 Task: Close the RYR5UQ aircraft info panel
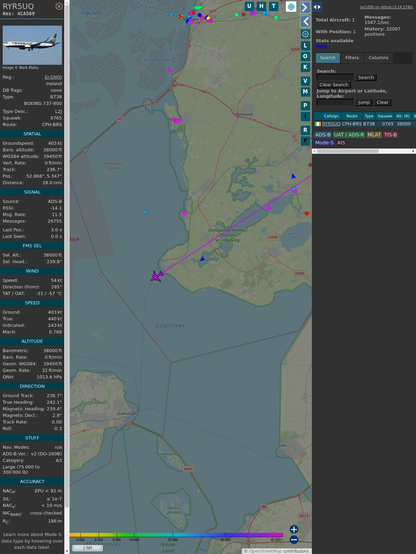coord(59,6)
